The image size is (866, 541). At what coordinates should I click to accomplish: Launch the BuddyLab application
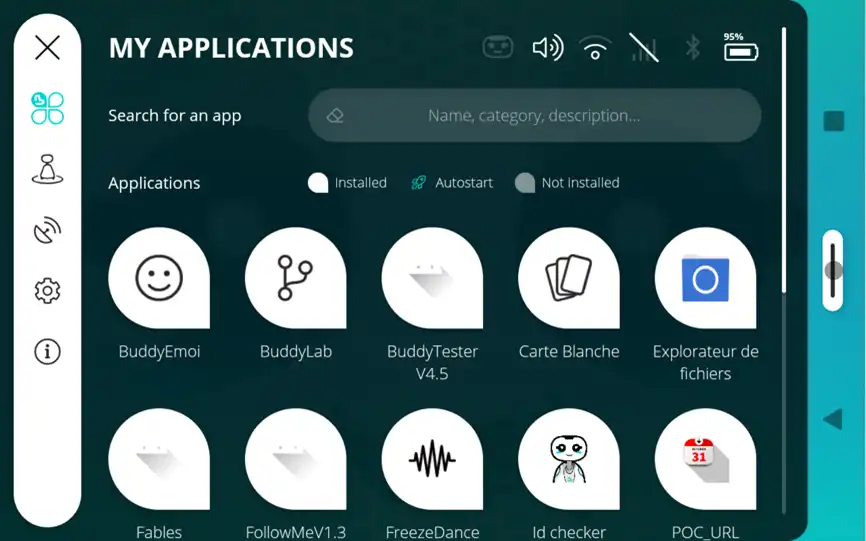(295, 278)
